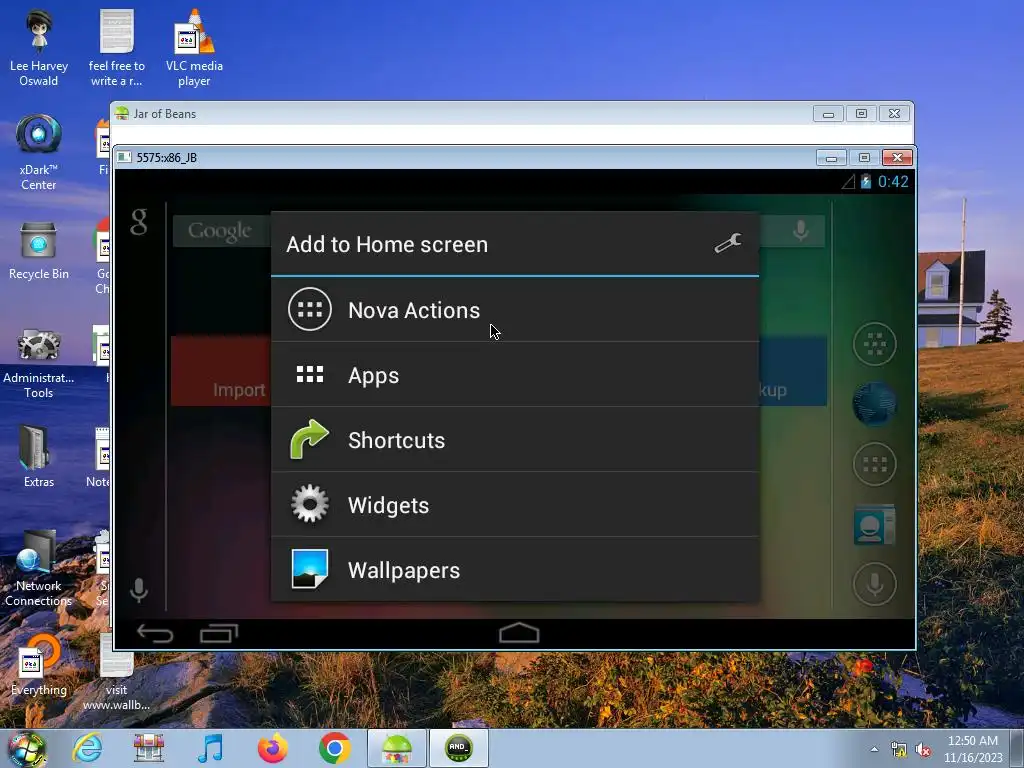The height and width of the screenshot is (768, 1024).
Task: Launch Firefox from the taskbar
Action: click(272, 748)
